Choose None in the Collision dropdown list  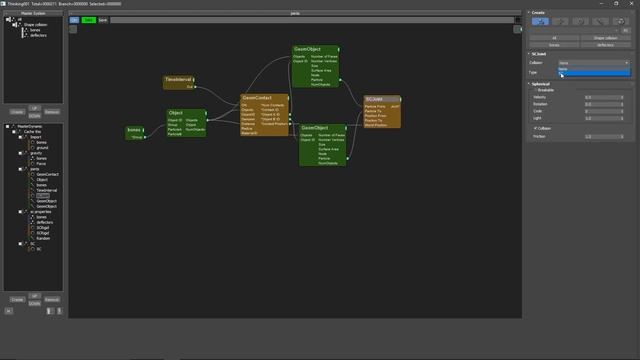pyautogui.click(x=594, y=69)
